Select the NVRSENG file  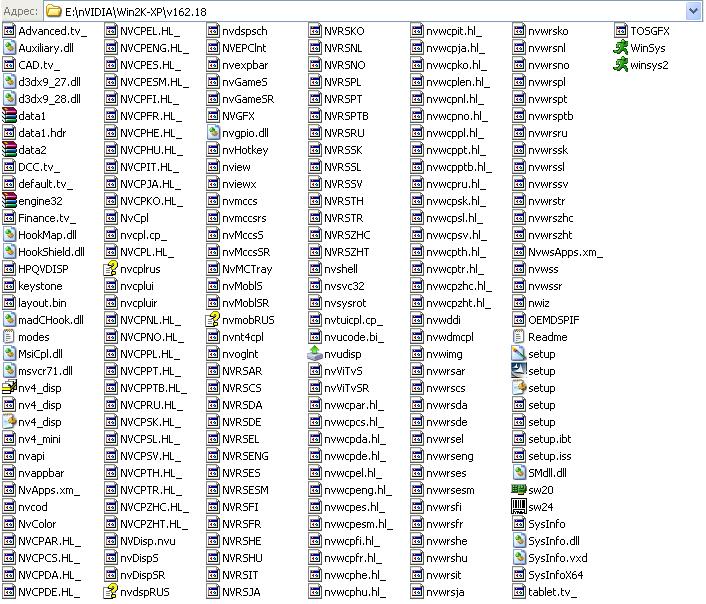click(237, 456)
